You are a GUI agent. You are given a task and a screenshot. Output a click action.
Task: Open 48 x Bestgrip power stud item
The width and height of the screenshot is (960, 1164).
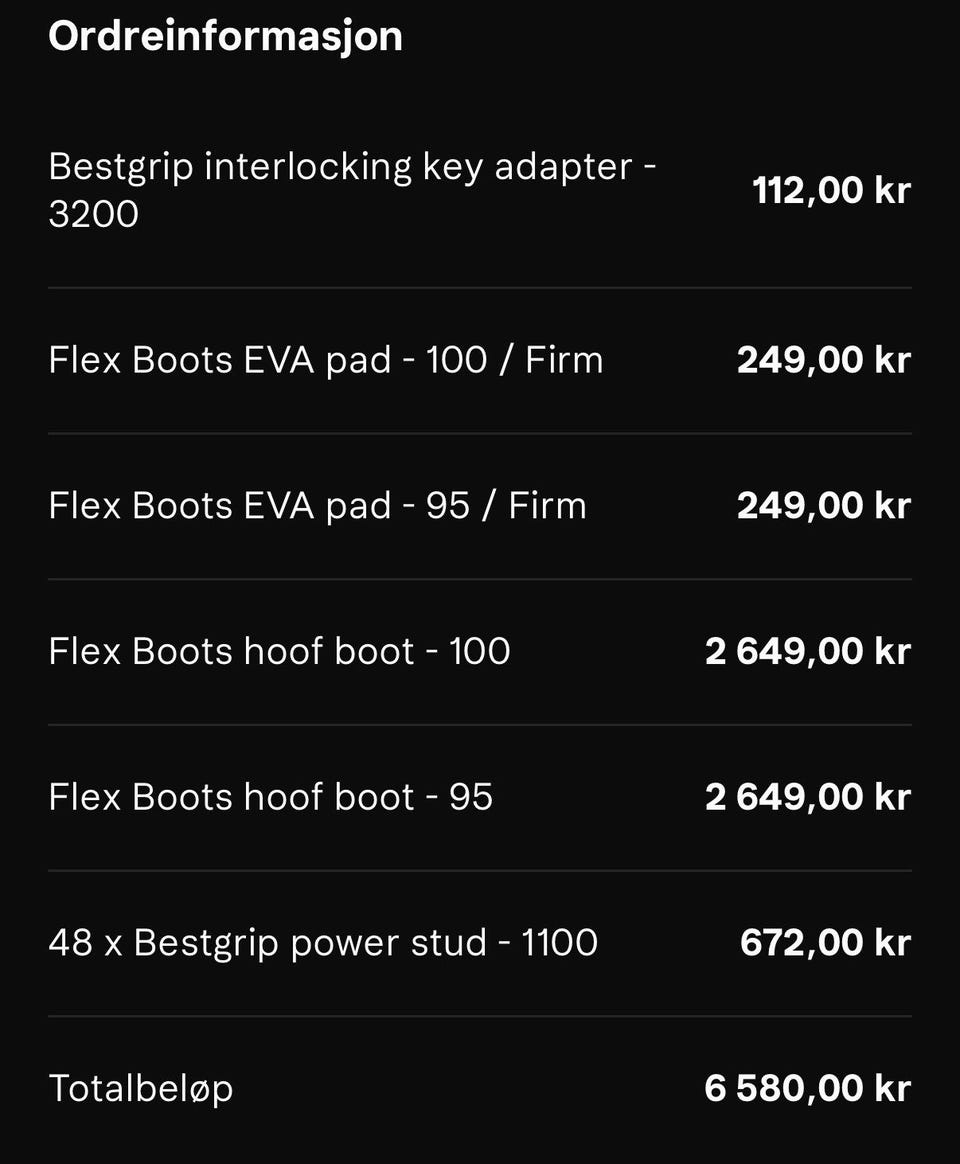pyautogui.click(x=323, y=943)
